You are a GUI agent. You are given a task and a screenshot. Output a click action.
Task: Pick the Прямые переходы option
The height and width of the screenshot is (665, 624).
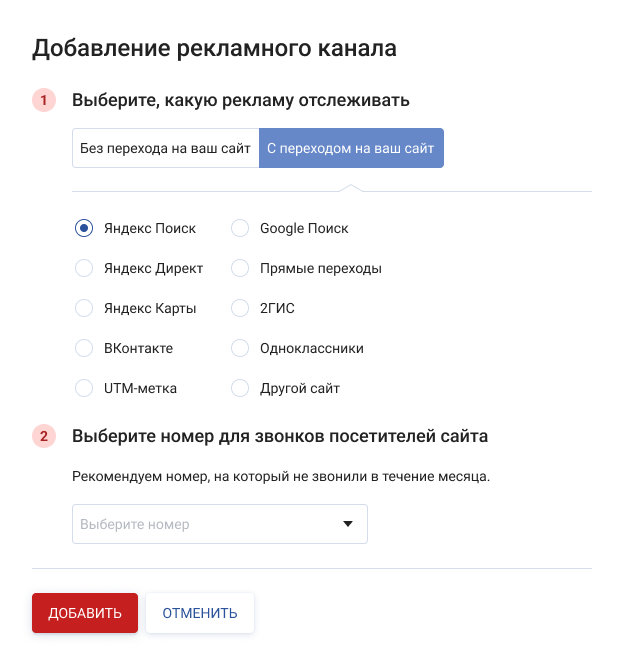[240, 268]
